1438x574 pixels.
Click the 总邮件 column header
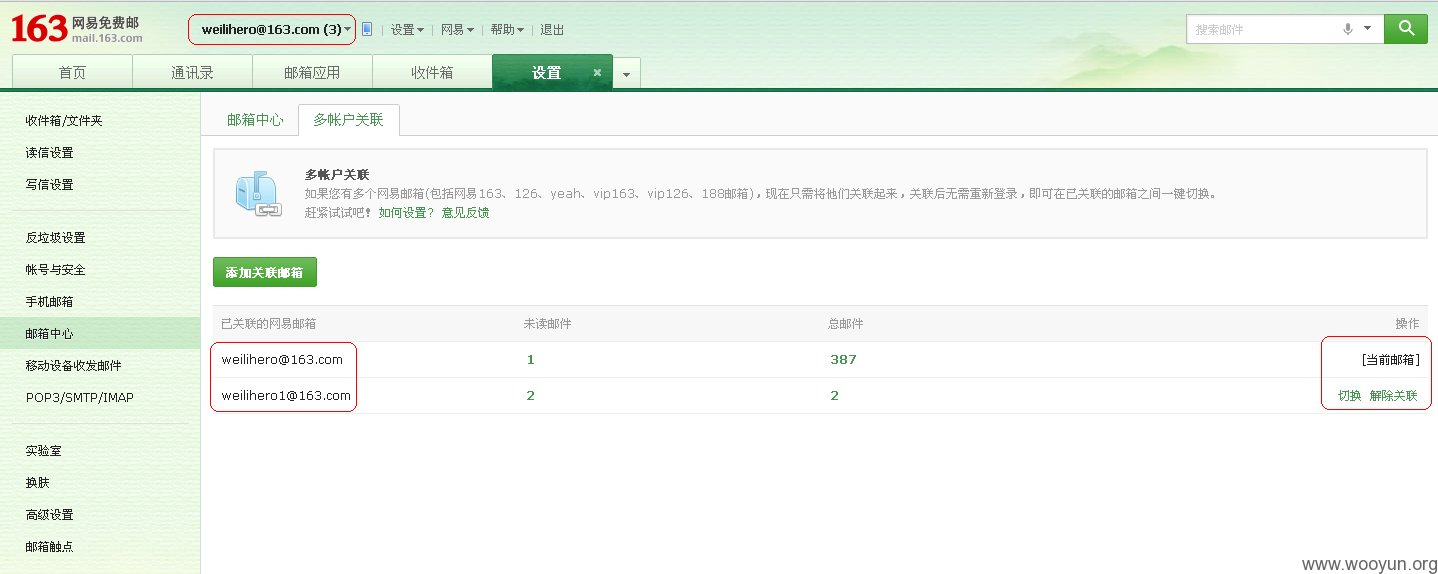click(846, 323)
